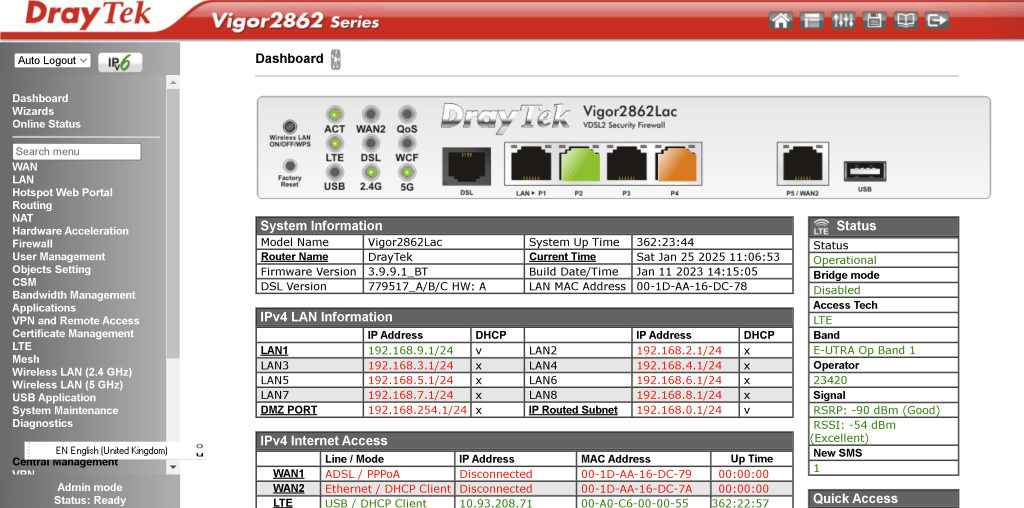Click the layout panel icon in header
The image size is (1024, 508).
click(x=811, y=20)
